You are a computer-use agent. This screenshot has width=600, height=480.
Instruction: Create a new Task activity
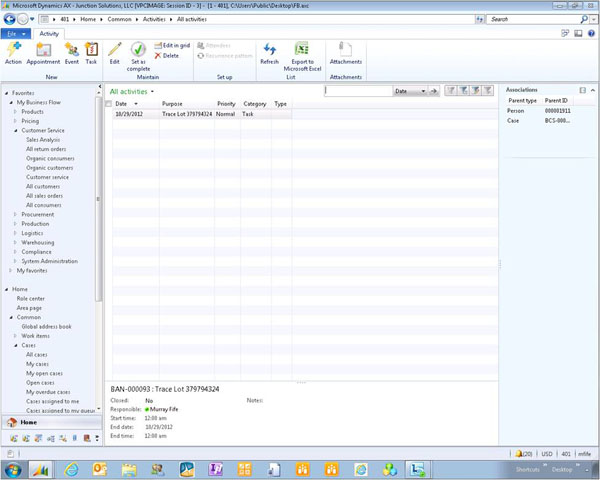point(91,52)
